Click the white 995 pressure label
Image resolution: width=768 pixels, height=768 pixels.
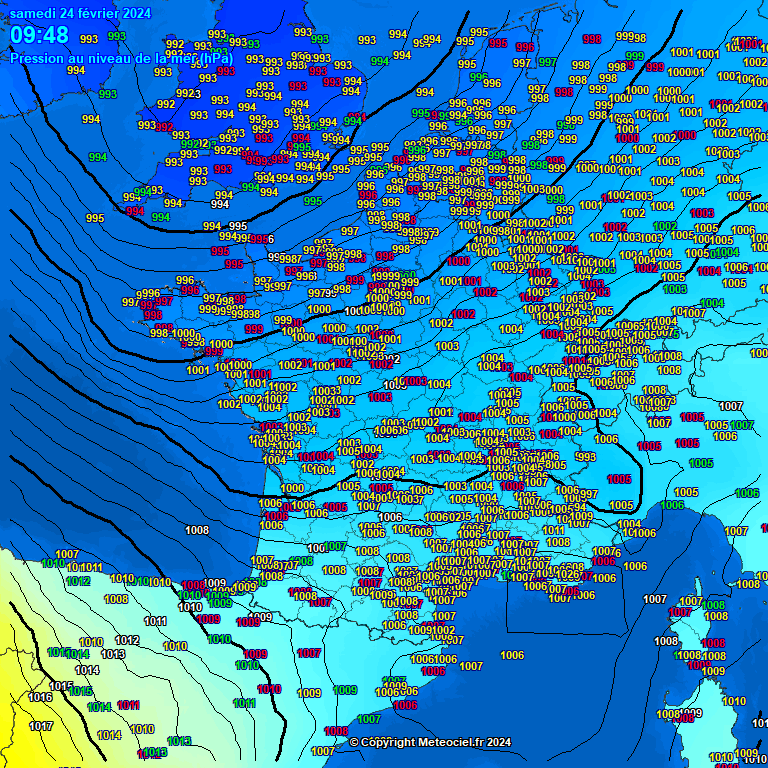click(95, 218)
